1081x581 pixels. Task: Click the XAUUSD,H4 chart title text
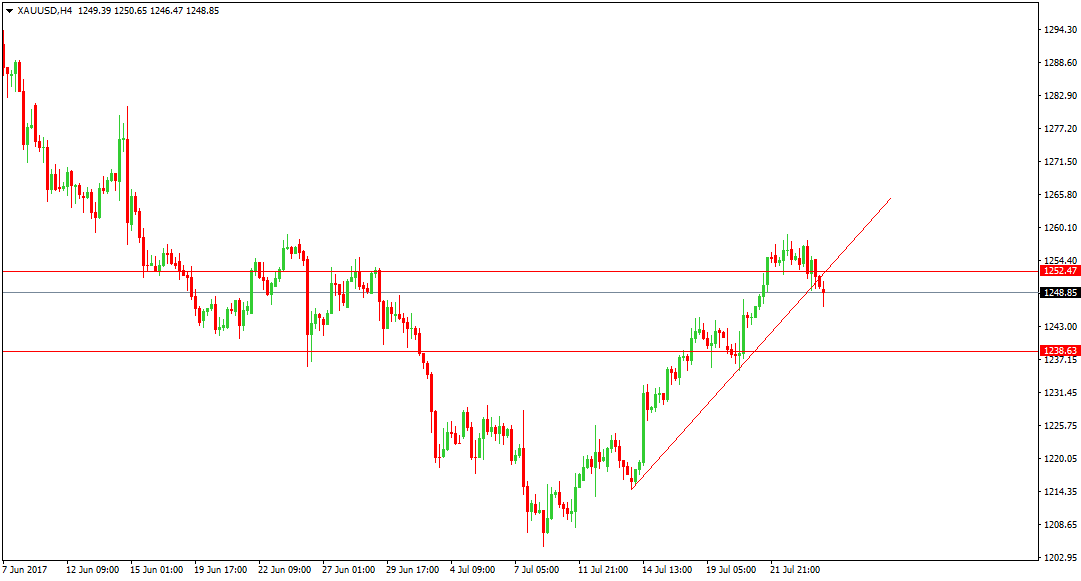point(44,11)
